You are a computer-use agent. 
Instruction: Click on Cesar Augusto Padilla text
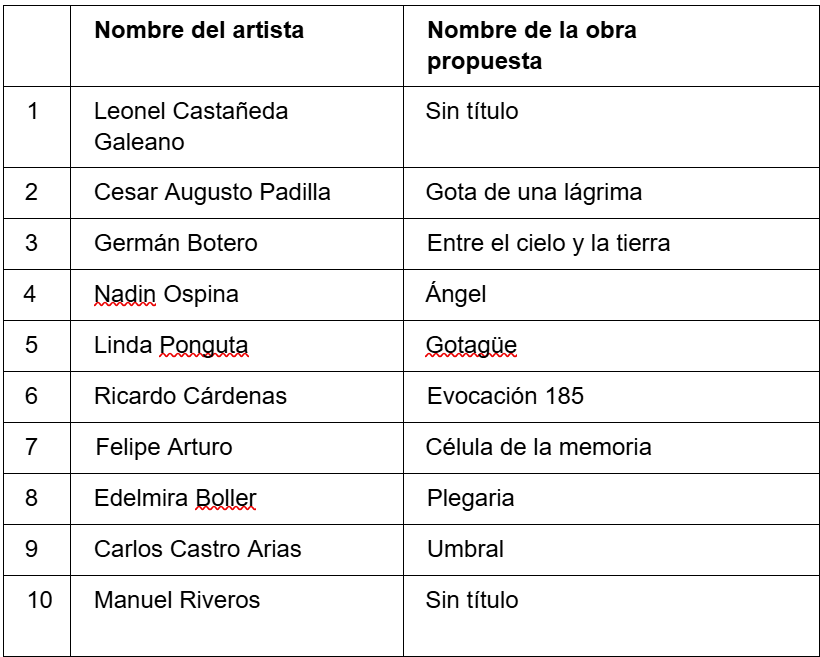pyautogui.click(x=212, y=192)
